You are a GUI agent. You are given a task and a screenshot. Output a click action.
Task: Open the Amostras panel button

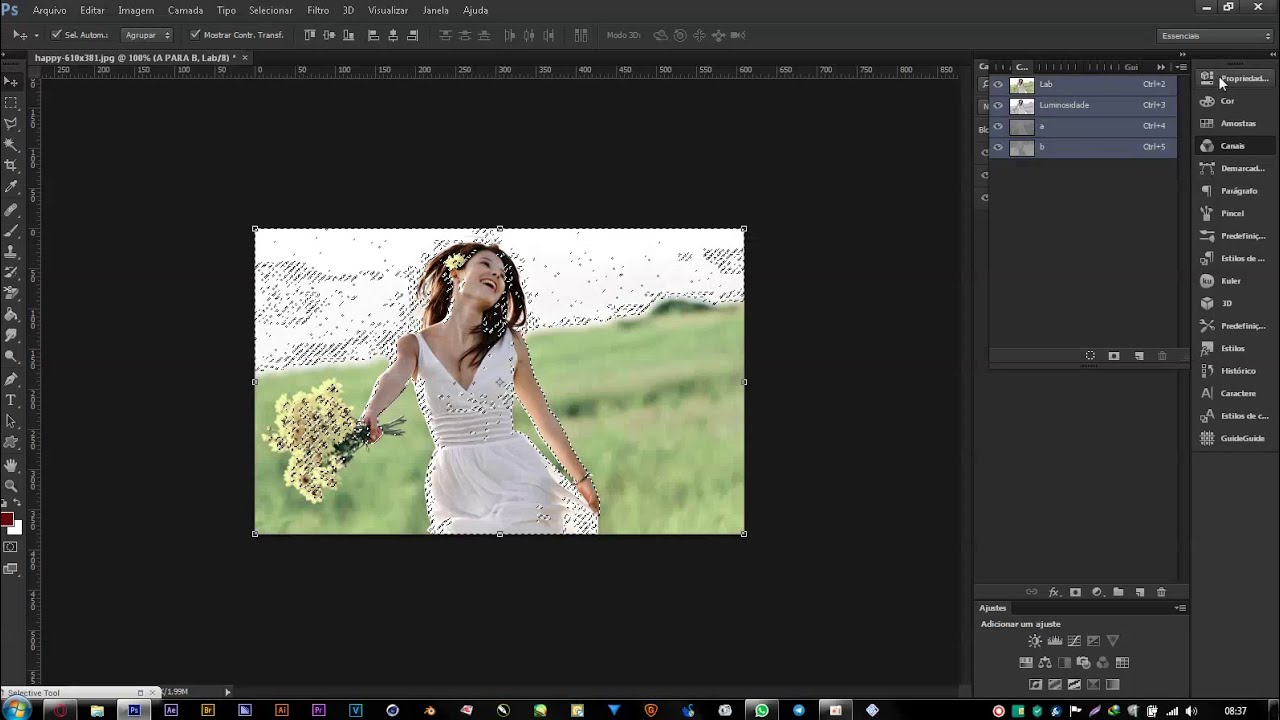point(1235,123)
